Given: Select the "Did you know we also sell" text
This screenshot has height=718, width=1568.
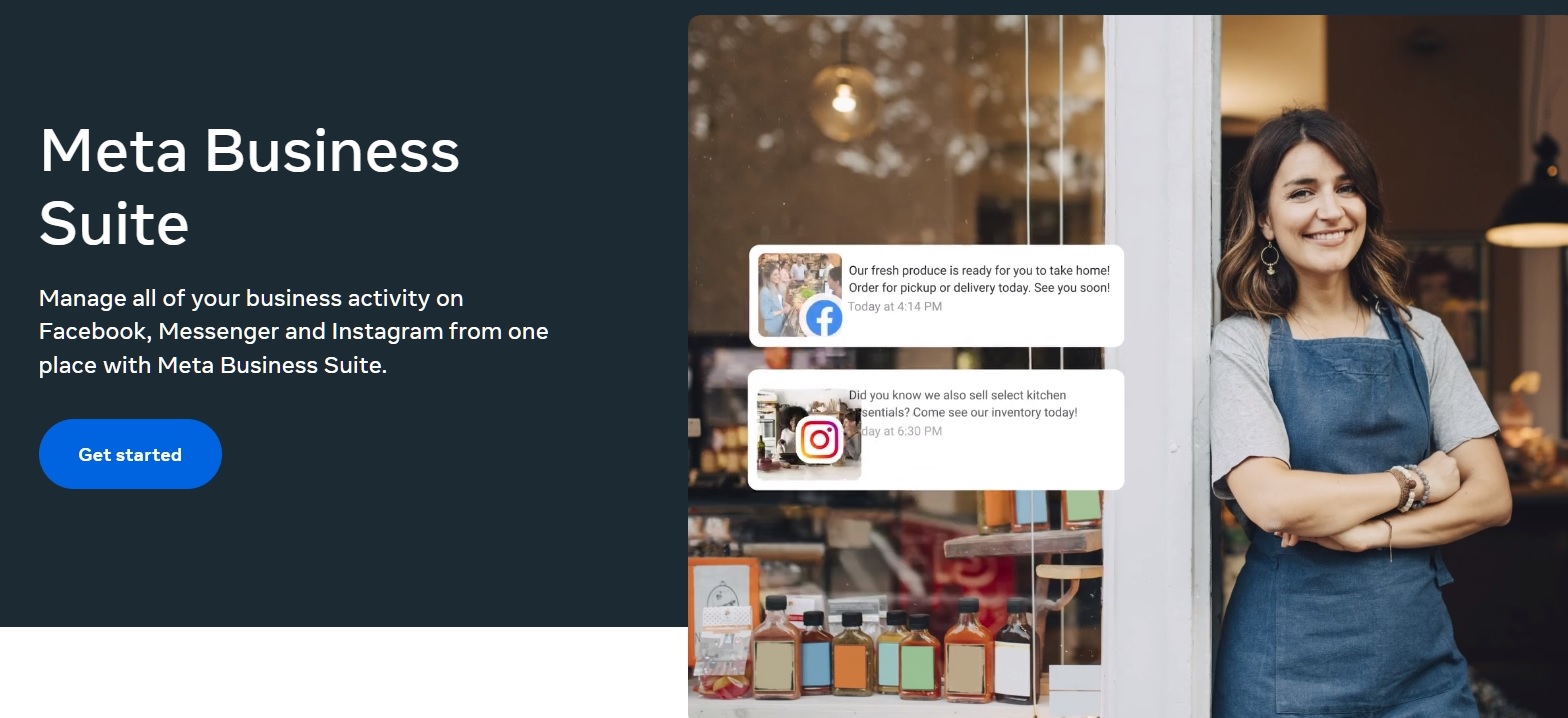Looking at the screenshot, I should click(x=963, y=403).
